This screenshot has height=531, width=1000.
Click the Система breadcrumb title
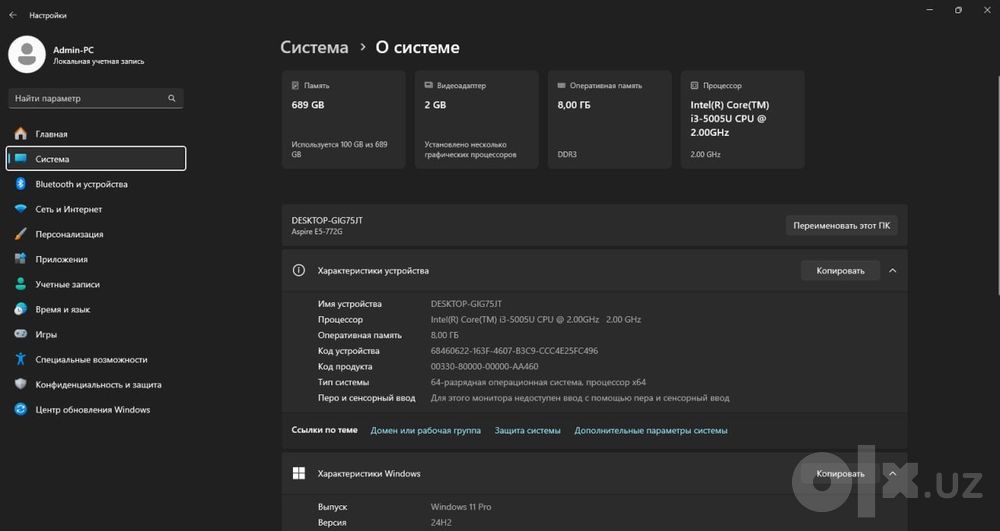pos(314,47)
